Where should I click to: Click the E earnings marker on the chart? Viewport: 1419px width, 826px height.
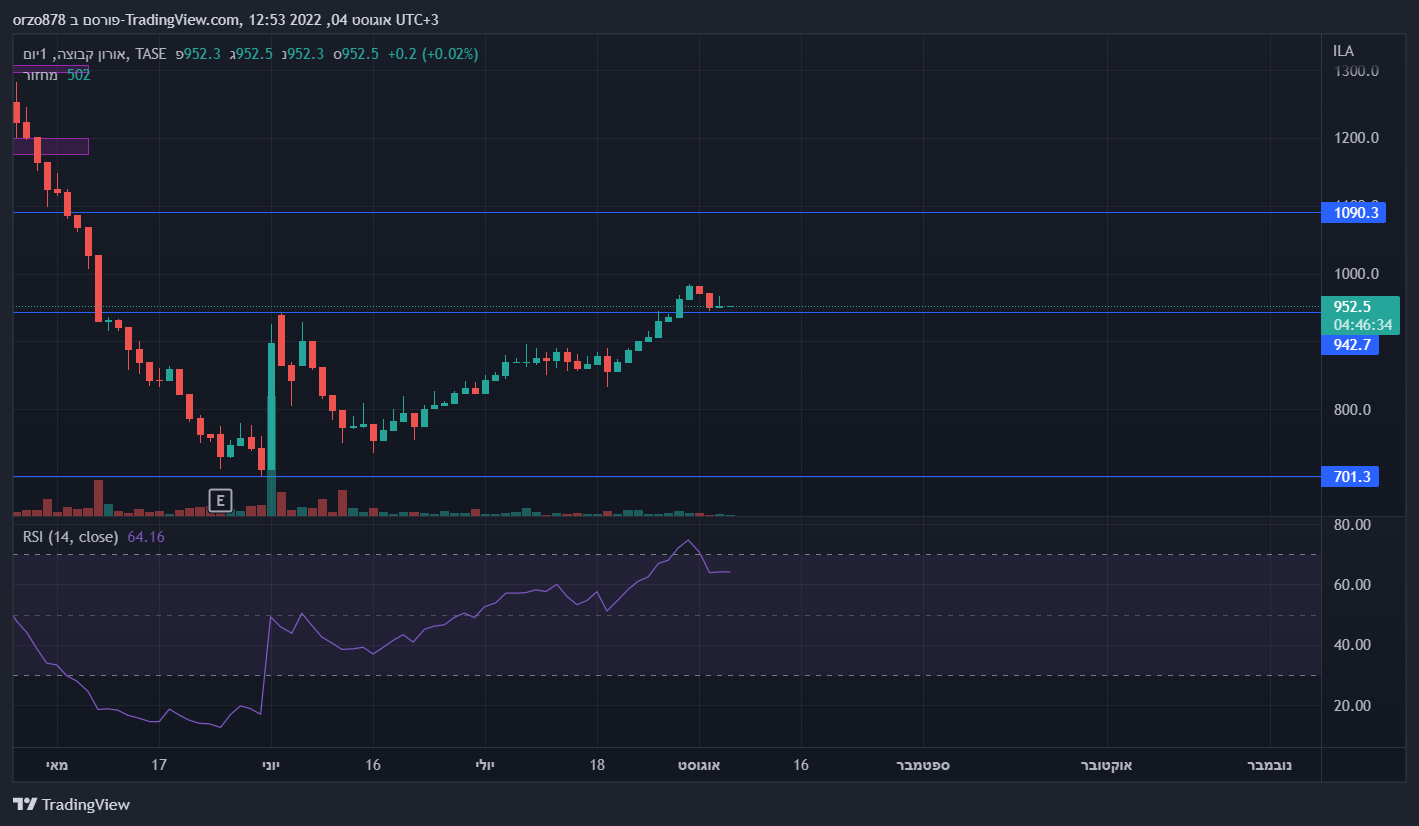point(220,500)
